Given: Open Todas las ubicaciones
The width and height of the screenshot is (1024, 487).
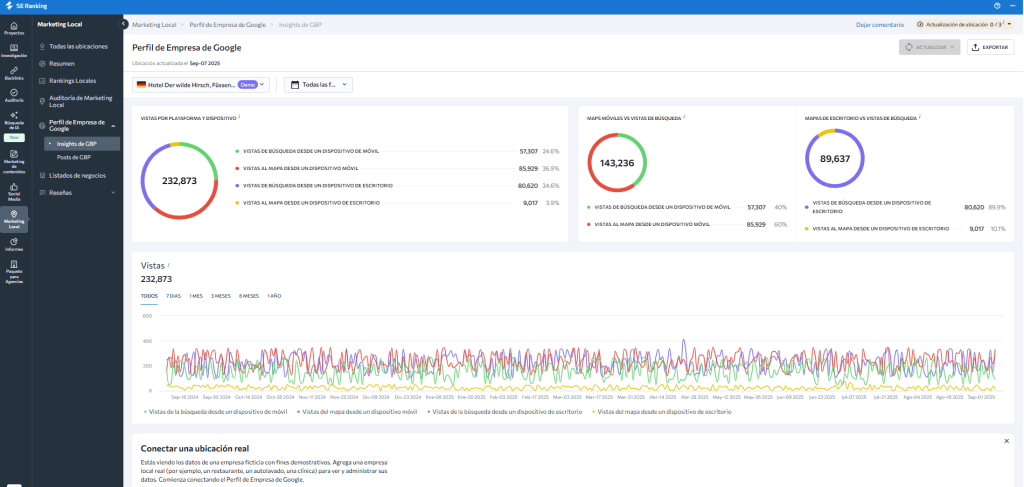Looking at the screenshot, I should click(77, 46).
